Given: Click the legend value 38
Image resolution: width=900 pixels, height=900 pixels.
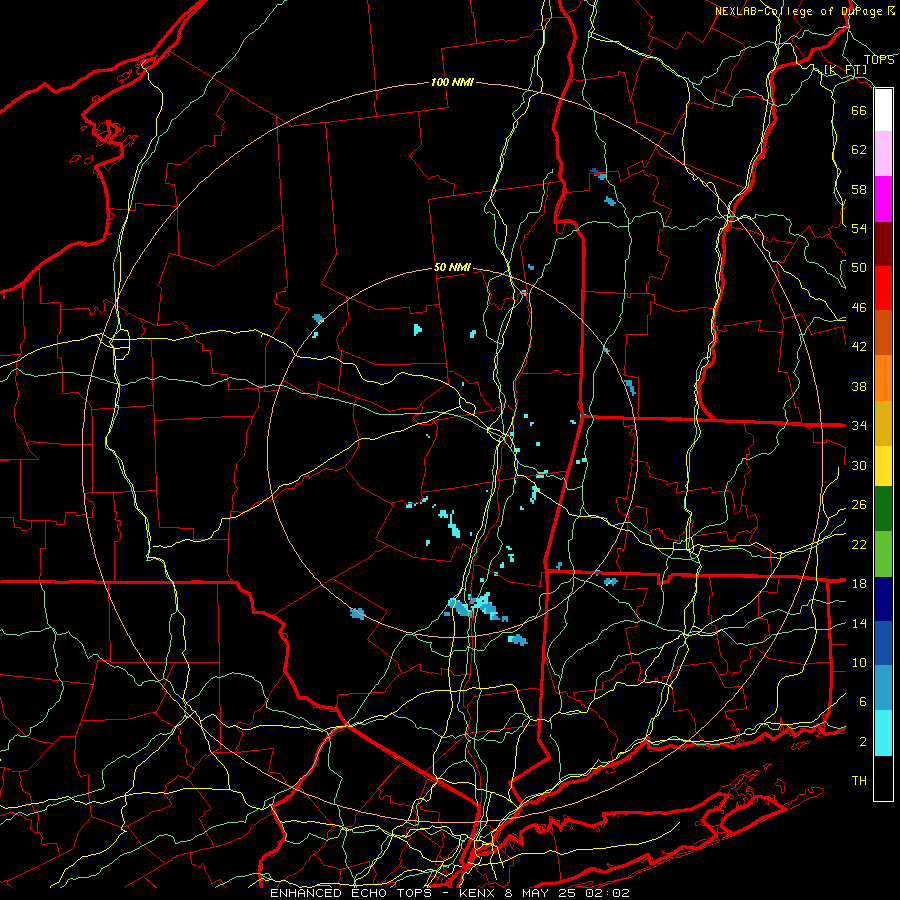Looking at the screenshot, I should 859,386.
